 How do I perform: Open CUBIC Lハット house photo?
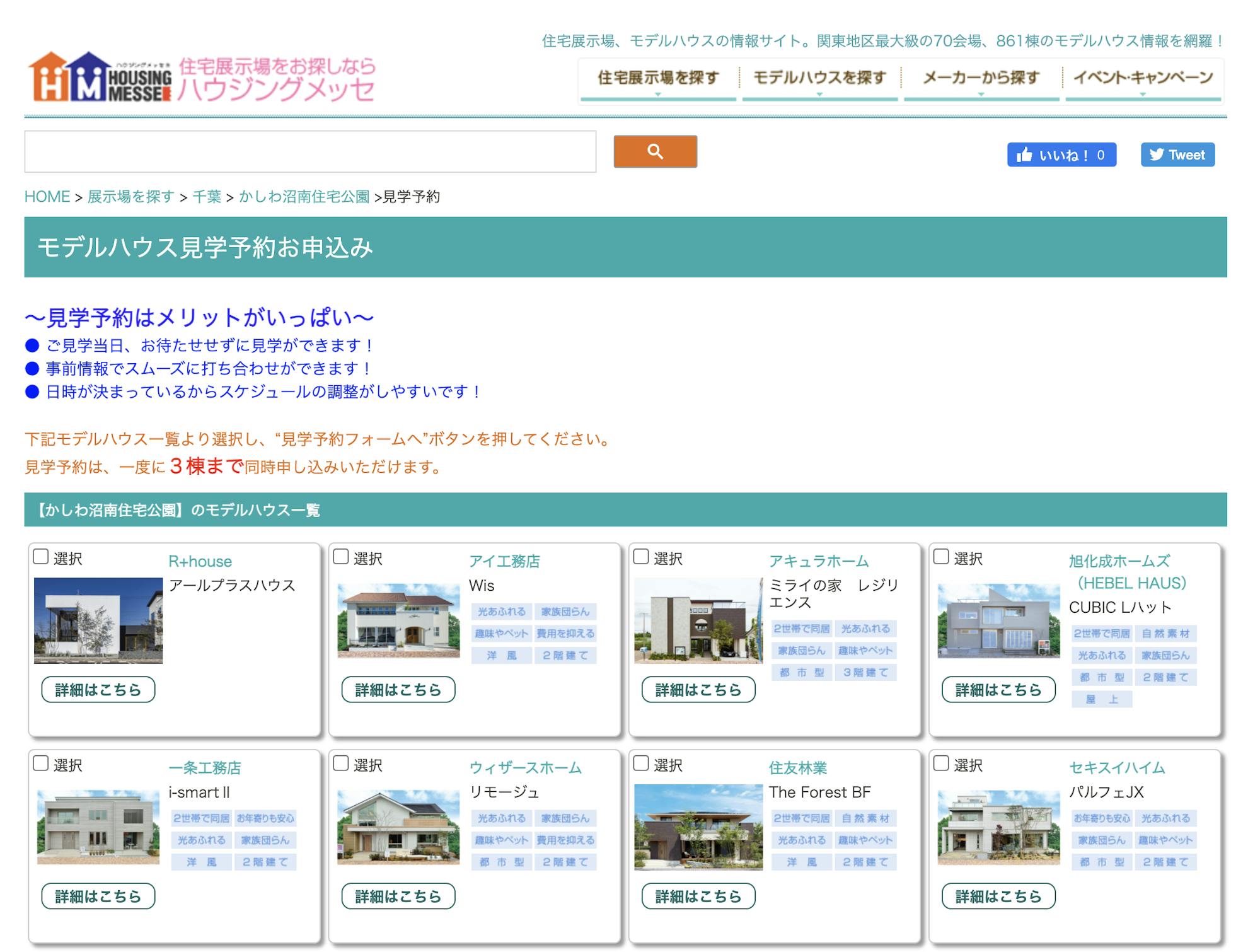[998, 620]
